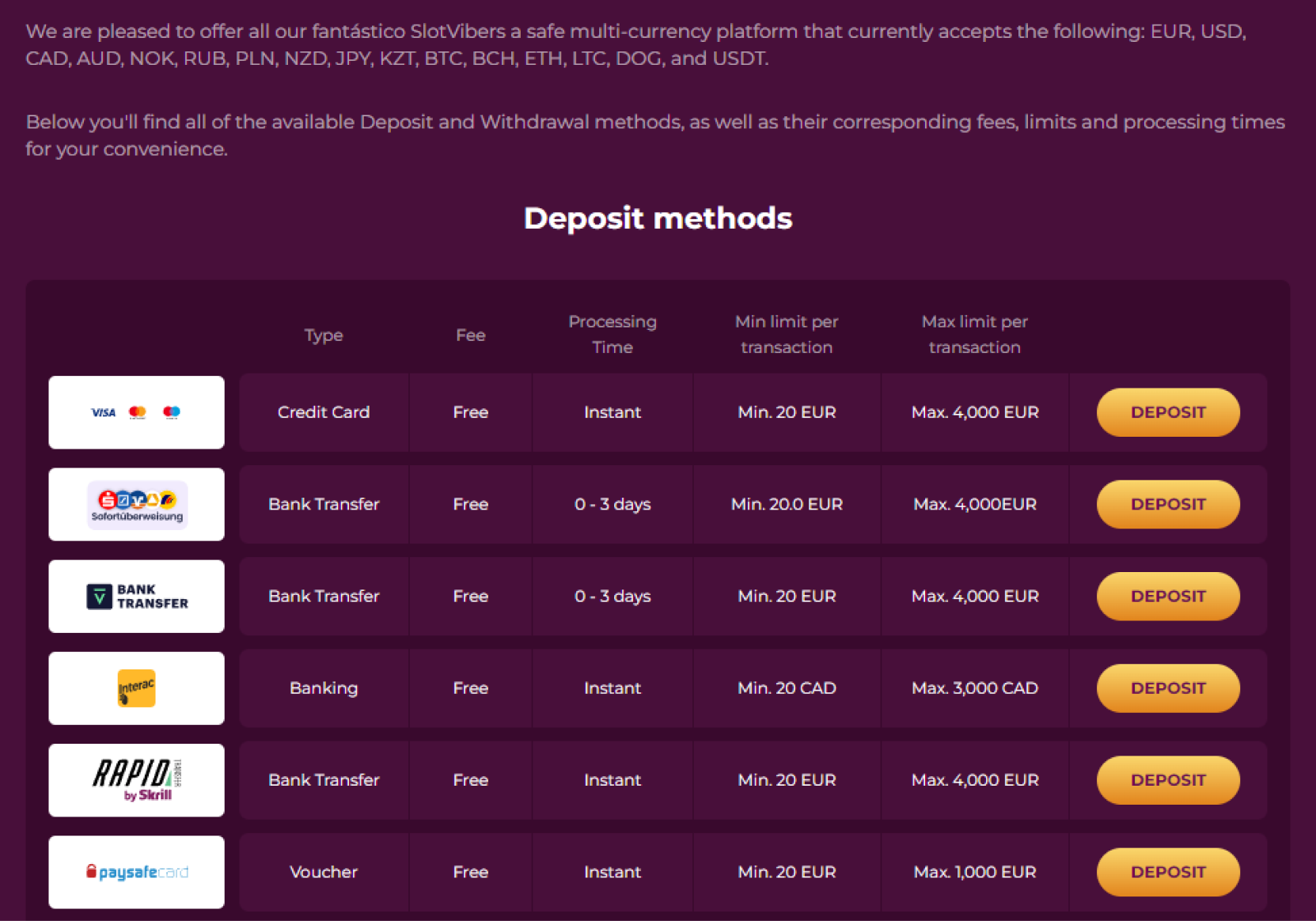Click the Max limit per transaction header

(x=974, y=334)
